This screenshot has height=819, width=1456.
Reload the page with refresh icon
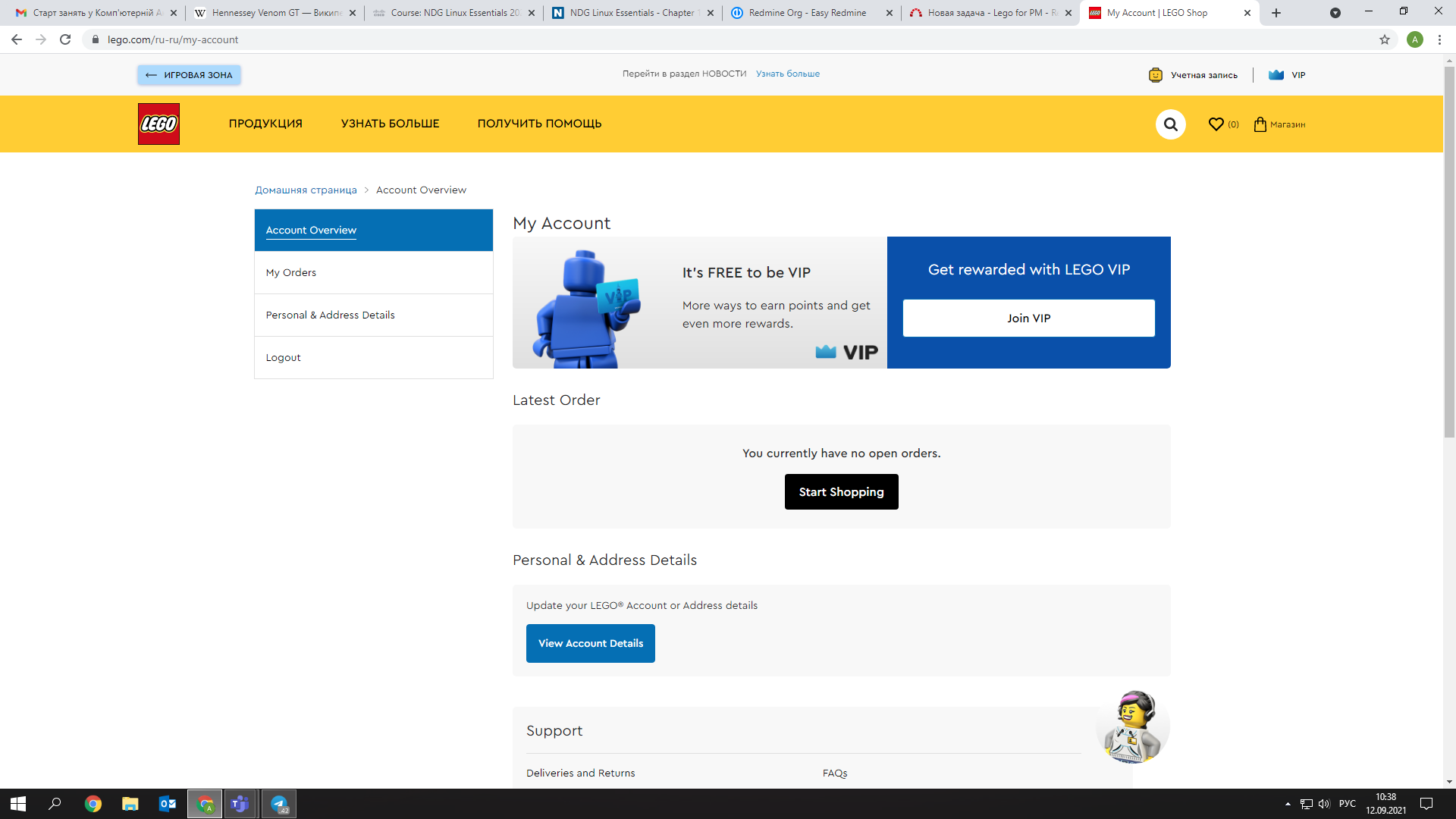tap(65, 39)
